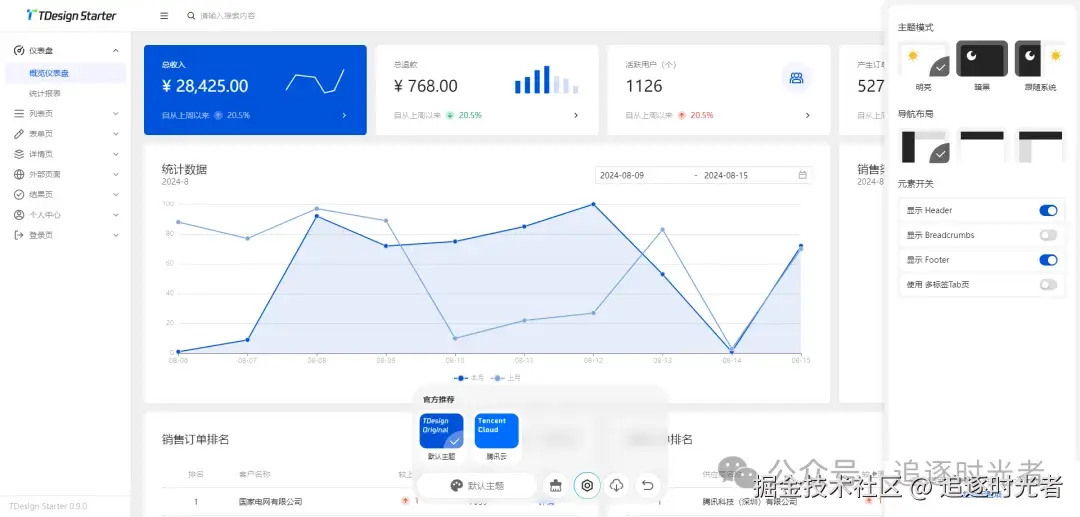Expand the 详情页 menu chevron
This screenshot has height=517, width=1080.
click(116, 154)
